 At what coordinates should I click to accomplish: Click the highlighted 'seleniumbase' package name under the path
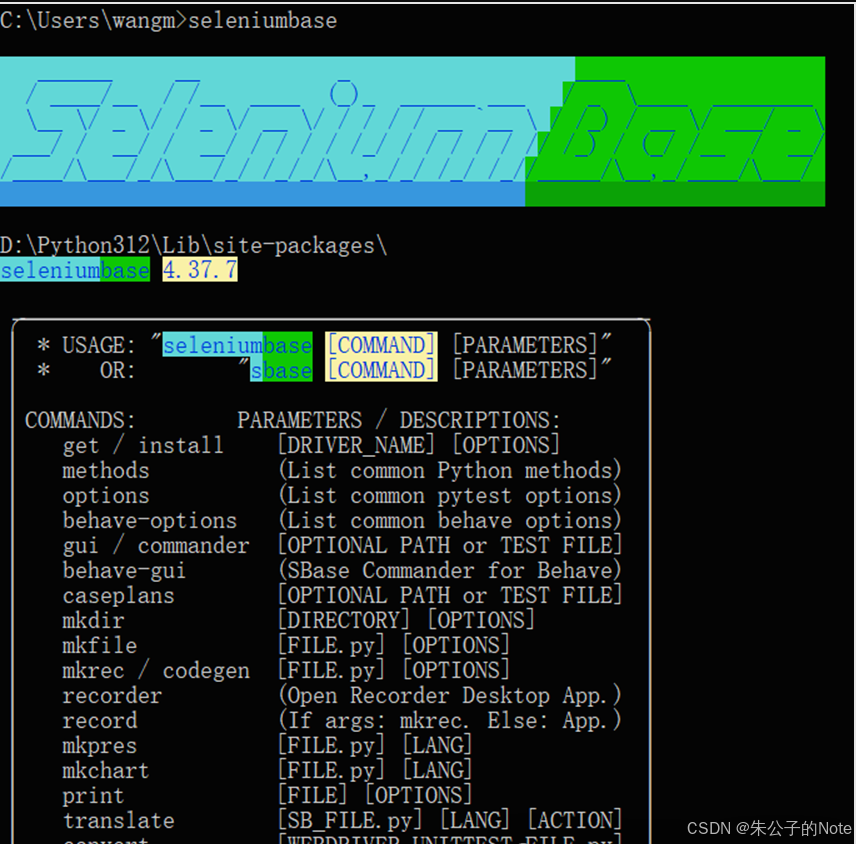[x=75, y=270]
